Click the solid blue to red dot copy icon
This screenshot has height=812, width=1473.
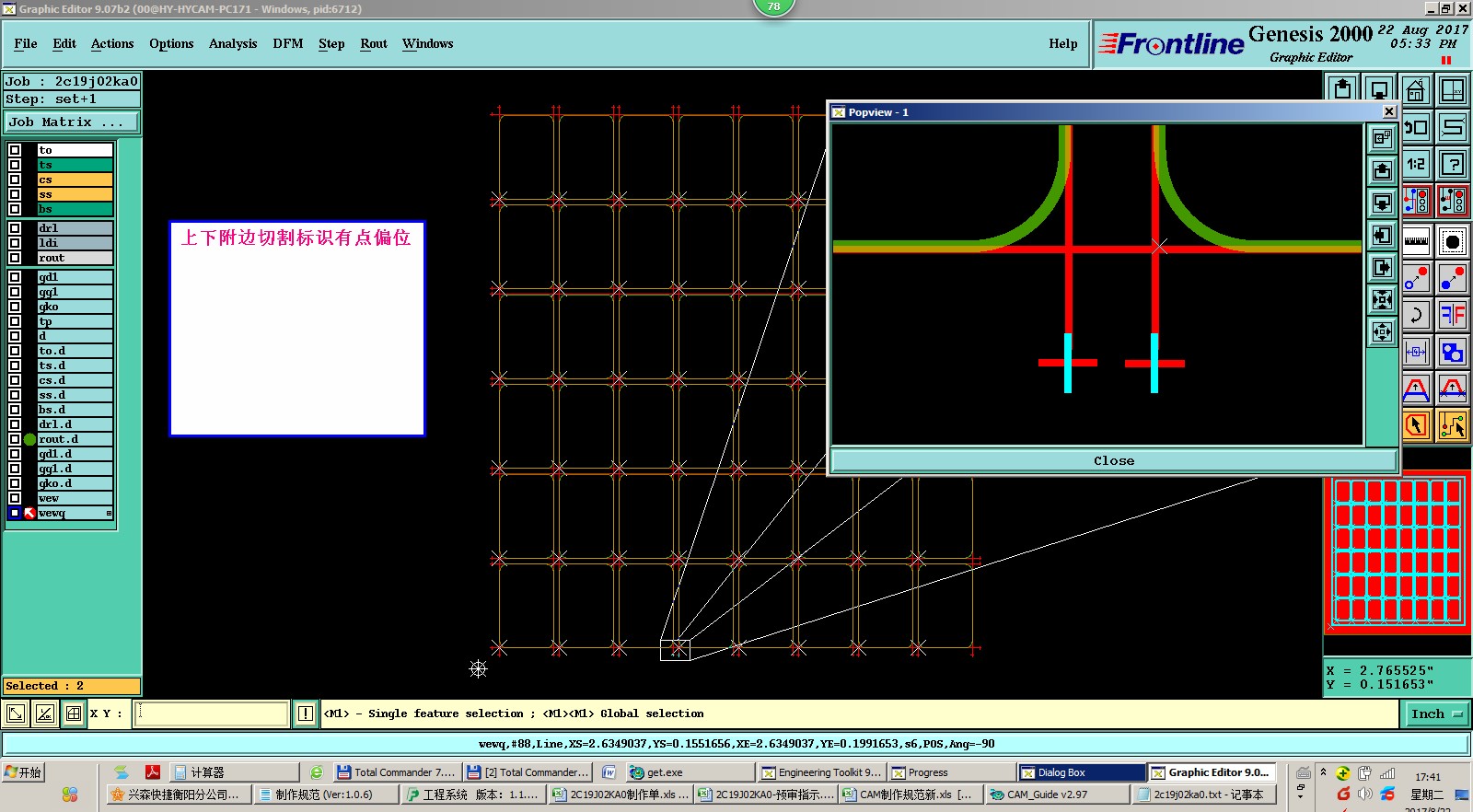[1453, 278]
